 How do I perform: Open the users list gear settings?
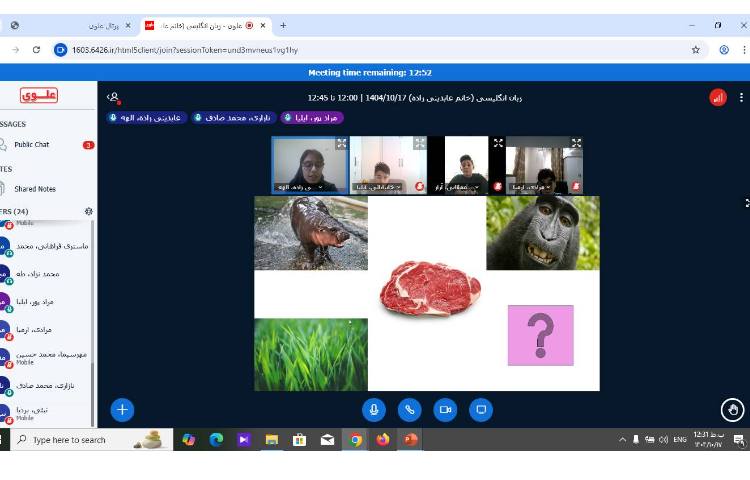(x=88, y=211)
